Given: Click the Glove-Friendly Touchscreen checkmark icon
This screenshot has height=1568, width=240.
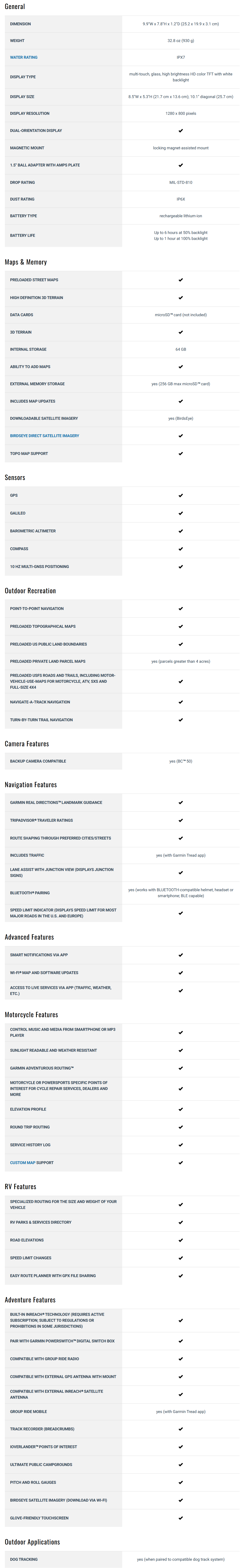Looking at the screenshot, I should point(180,1518).
